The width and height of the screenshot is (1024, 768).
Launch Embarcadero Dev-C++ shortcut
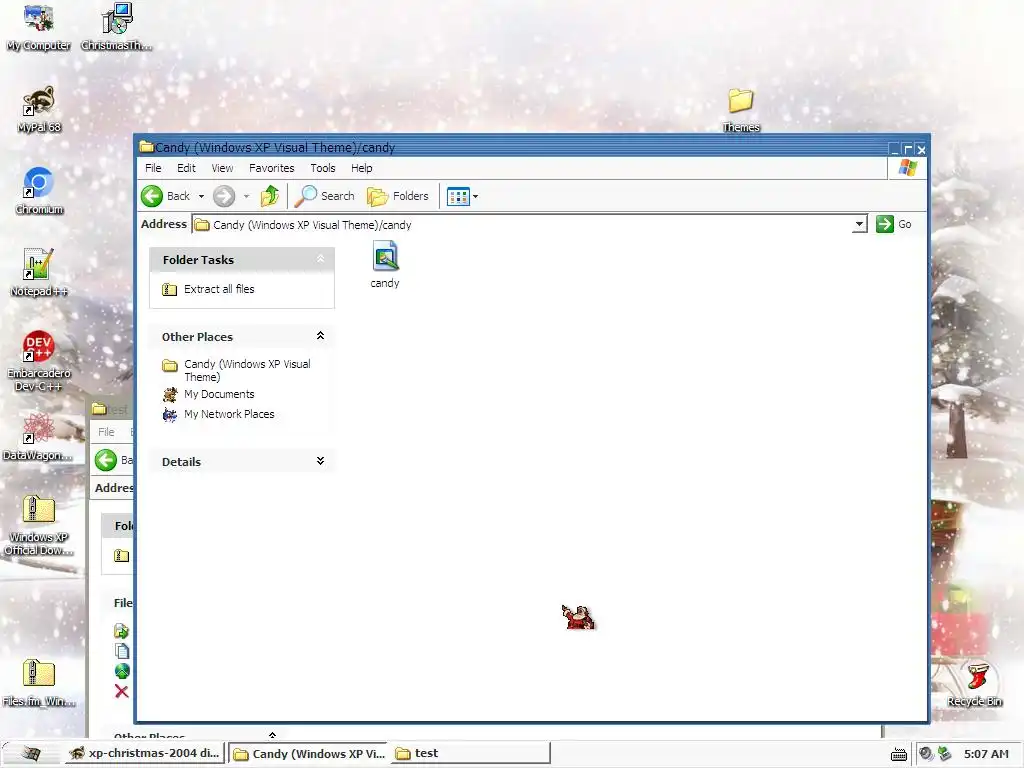[x=39, y=361]
